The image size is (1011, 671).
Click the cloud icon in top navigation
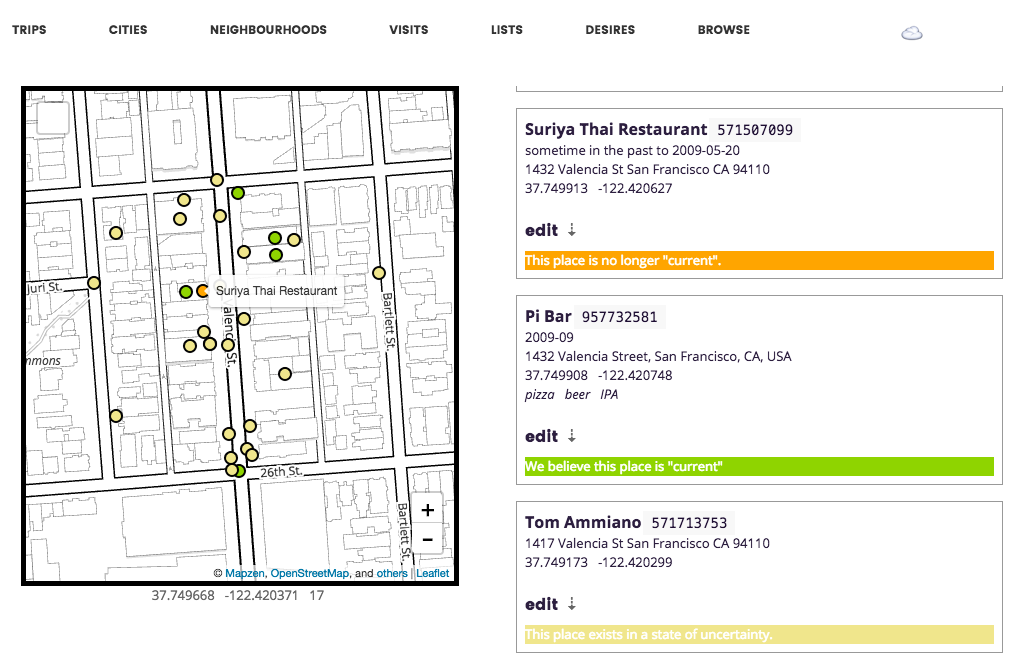tap(911, 33)
